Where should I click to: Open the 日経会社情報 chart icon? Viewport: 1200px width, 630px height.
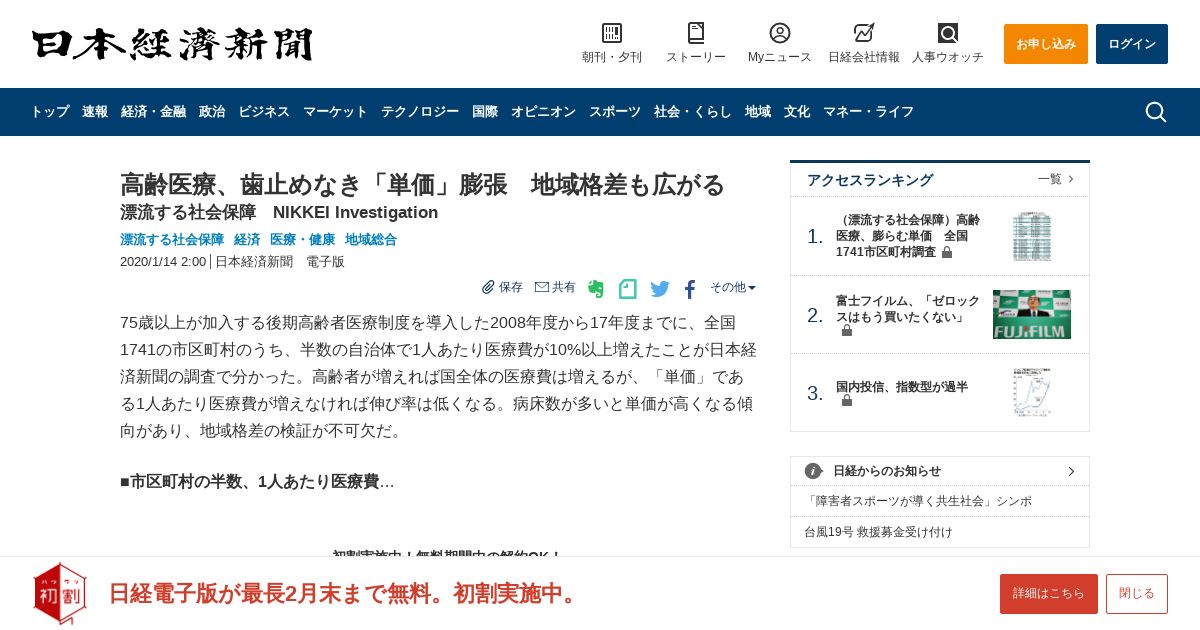pyautogui.click(x=864, y=33)
